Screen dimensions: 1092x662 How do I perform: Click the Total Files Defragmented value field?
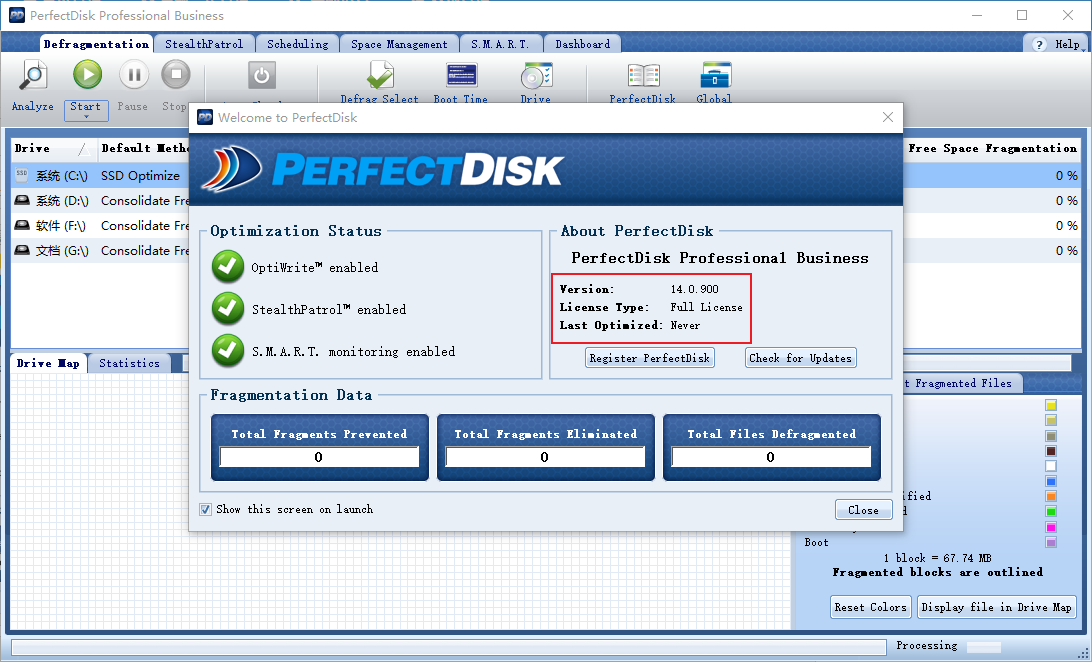pyautogui.click(x=771, y=457)
